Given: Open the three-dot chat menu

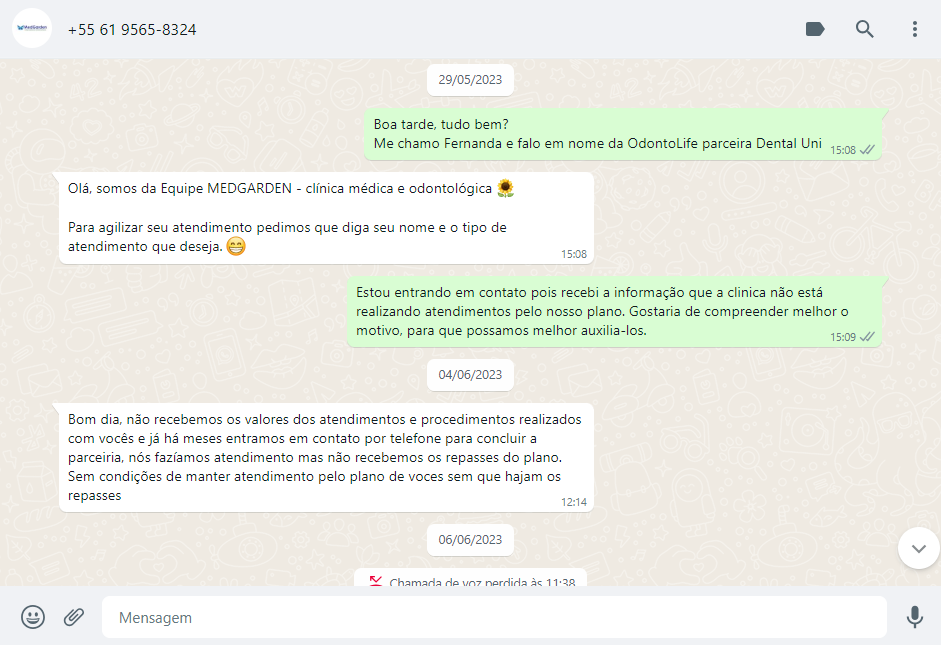Looking at the screenshot, I should 915,29.
